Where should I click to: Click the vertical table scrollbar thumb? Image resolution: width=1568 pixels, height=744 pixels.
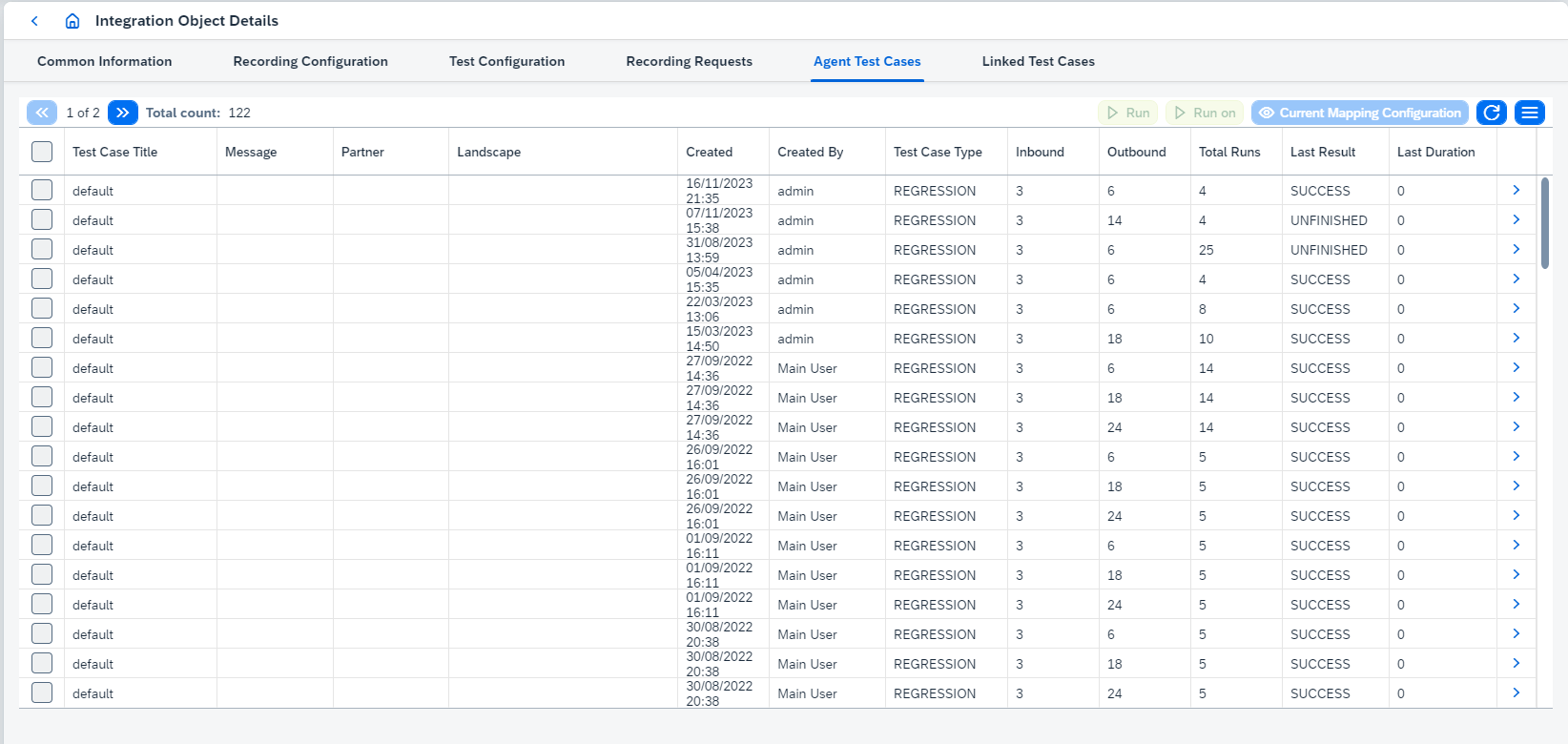click(x=1545, y=222)
